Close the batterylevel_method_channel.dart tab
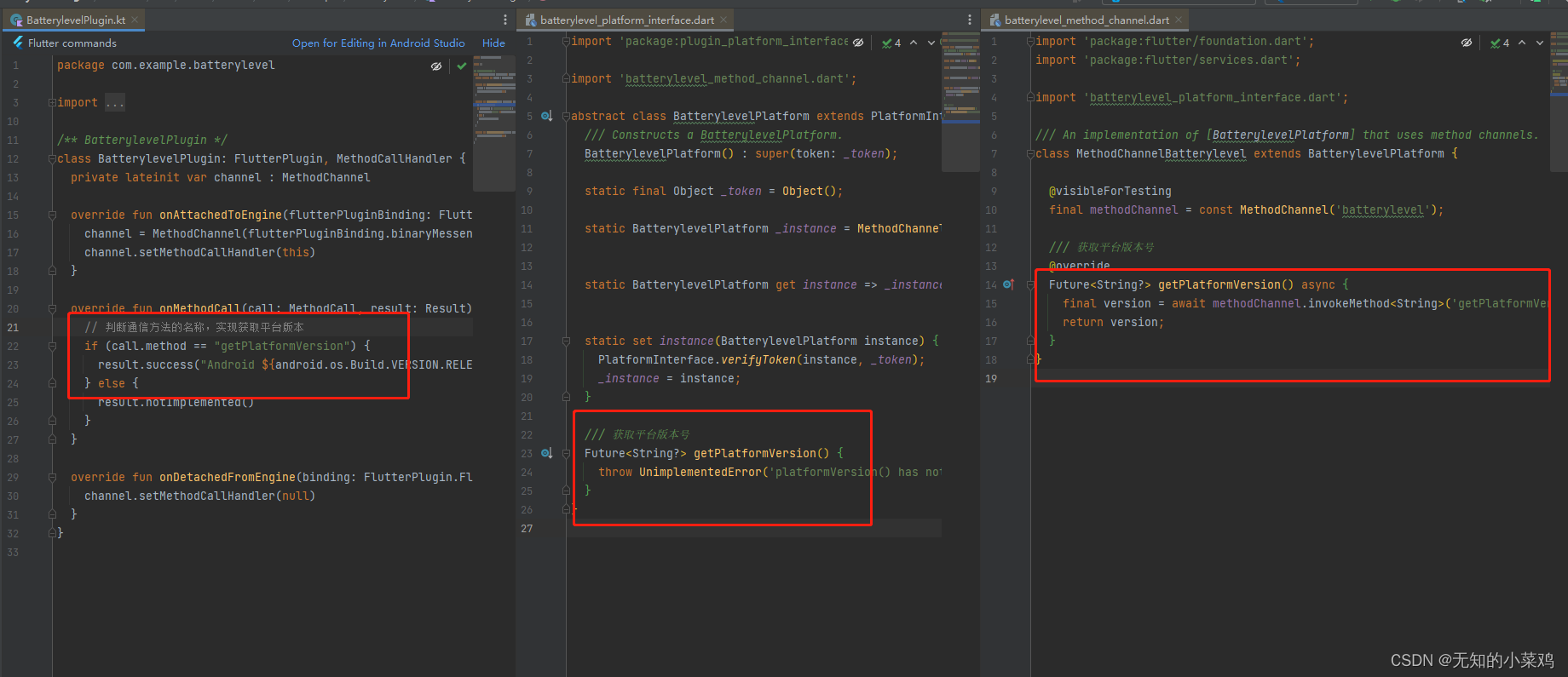This screenshot has height=677, width=1568. coord(1179,20)
